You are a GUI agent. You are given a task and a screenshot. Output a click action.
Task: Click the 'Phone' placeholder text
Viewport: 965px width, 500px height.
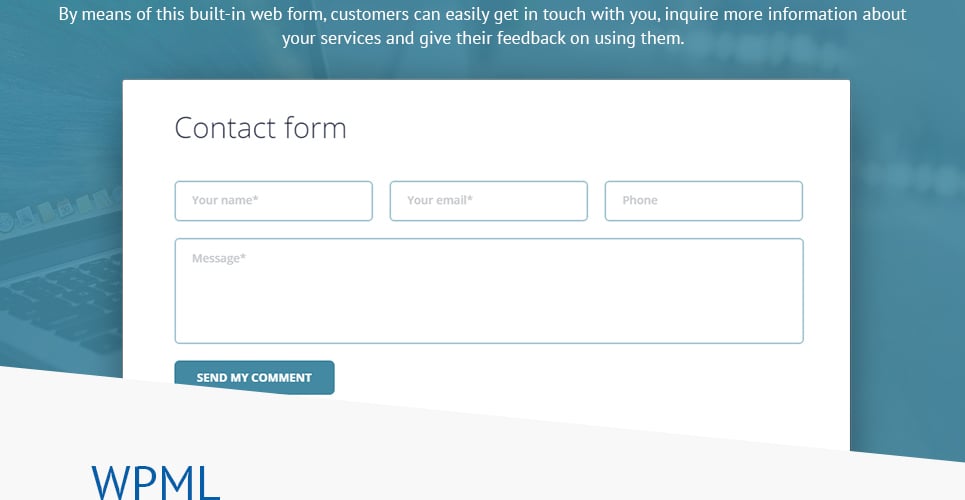(x=639, y=200)
